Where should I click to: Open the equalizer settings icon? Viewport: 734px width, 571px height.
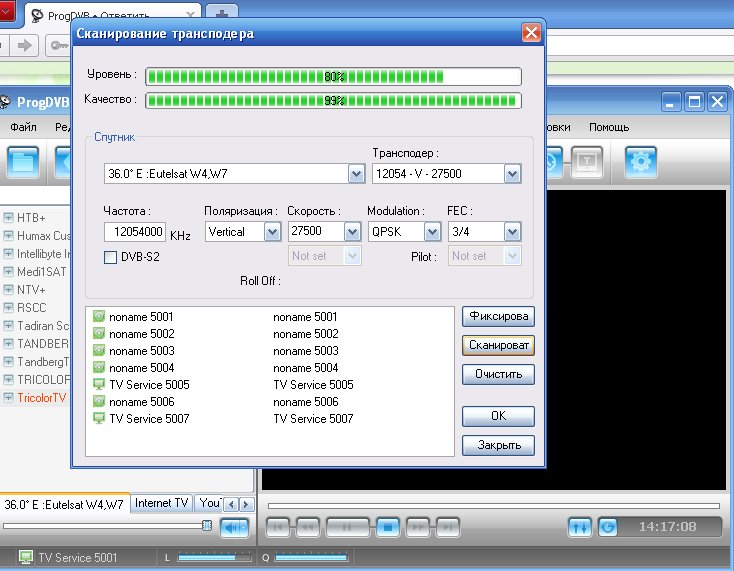point(580,527)
